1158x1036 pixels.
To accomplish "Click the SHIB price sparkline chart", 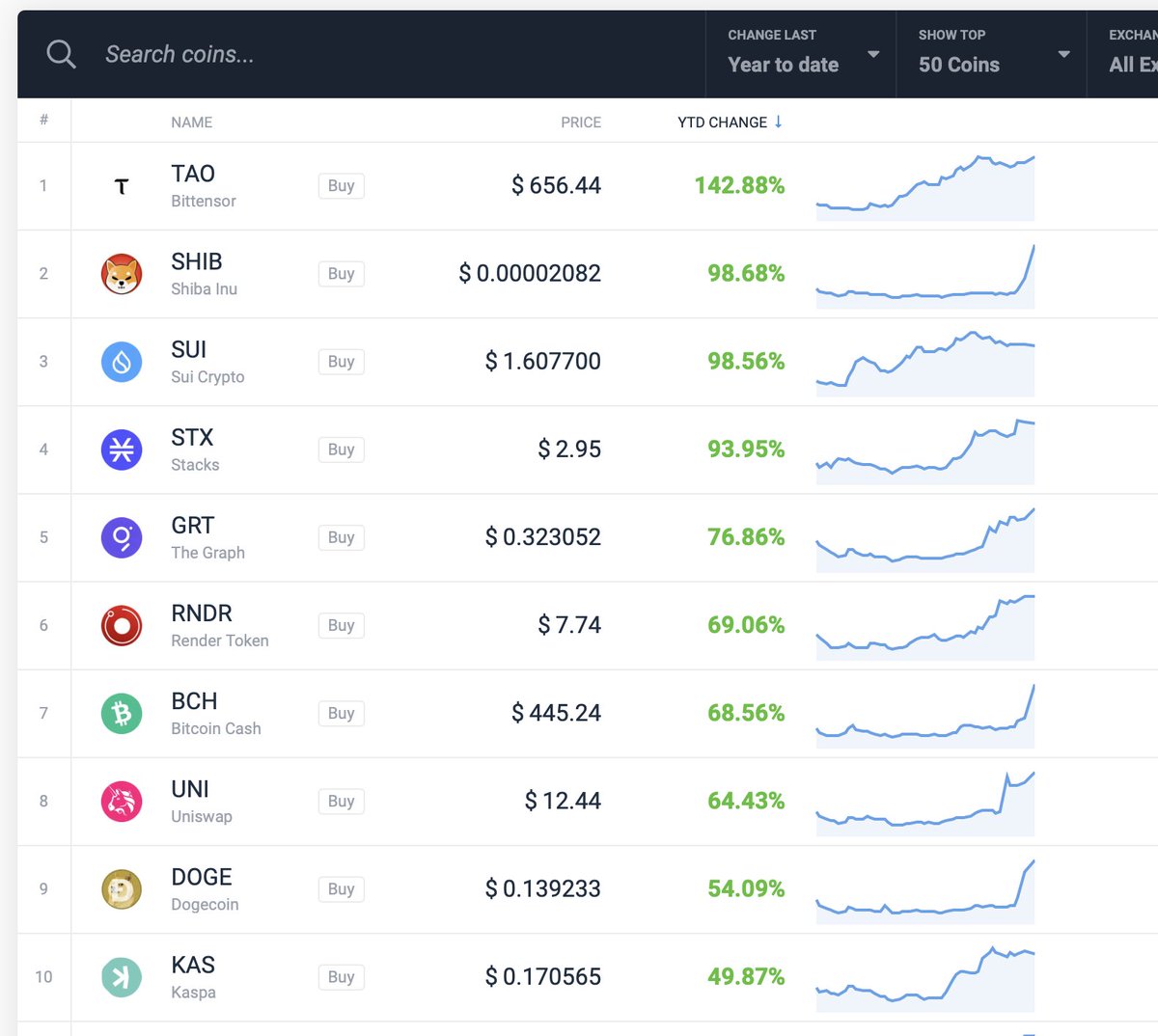I will [924, 273].
